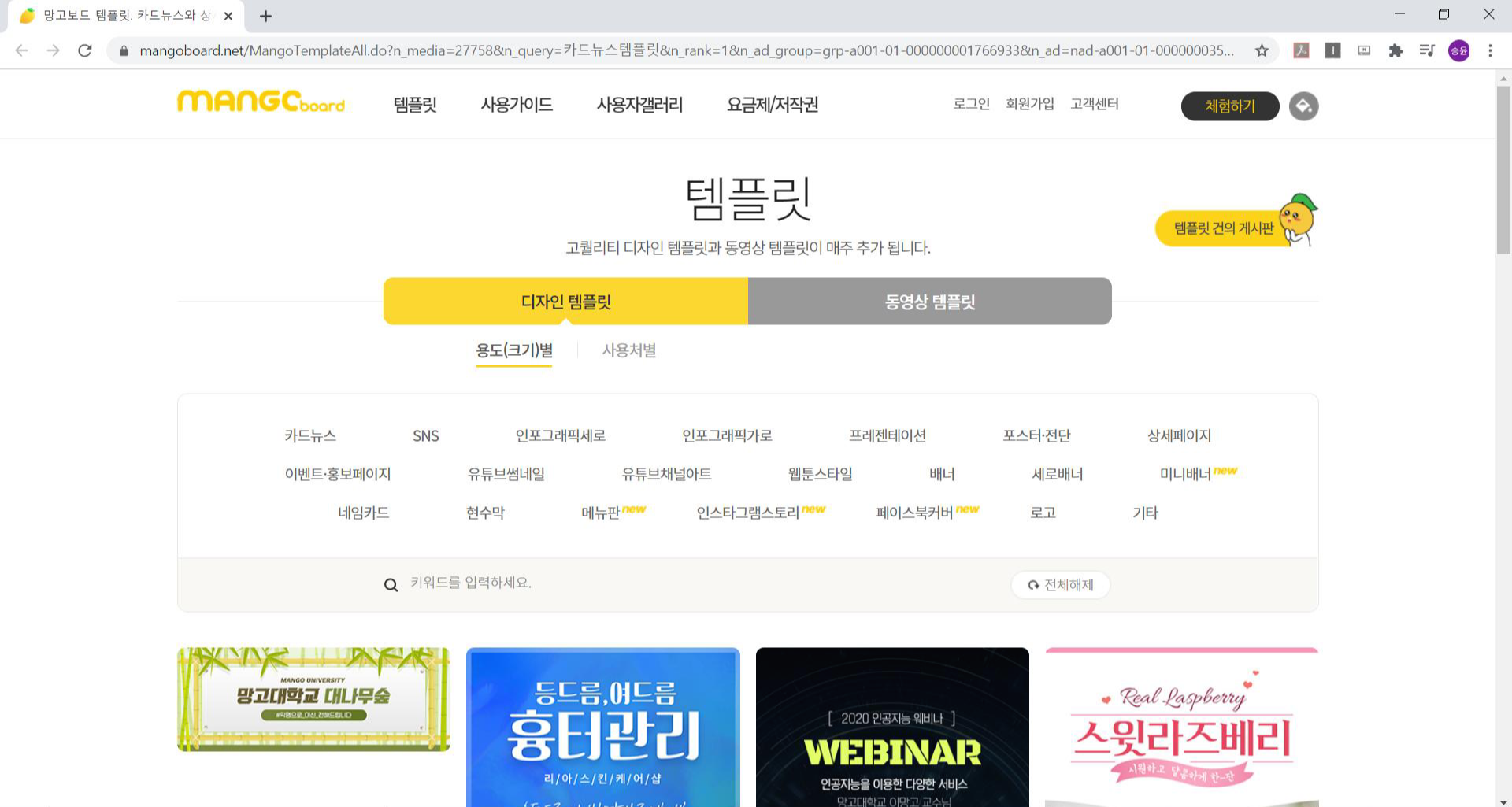
Task: Filter by SNS category
Action: (426, 435)
